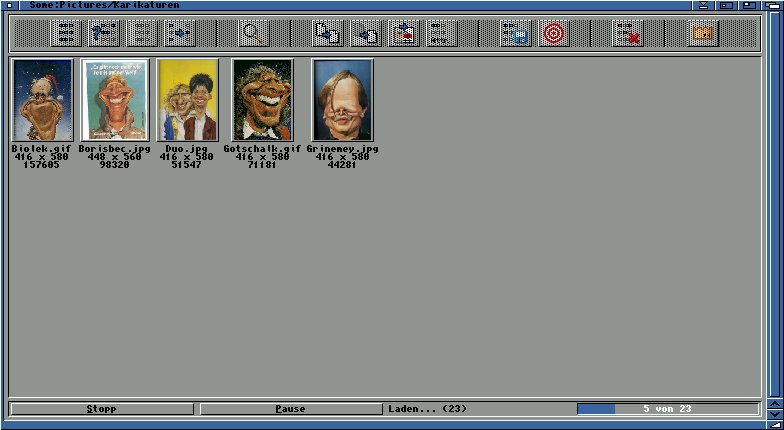The height and width of the screenshot is (430, 784).
Task: Click the red X delete icon
Action: pos(628,33)
